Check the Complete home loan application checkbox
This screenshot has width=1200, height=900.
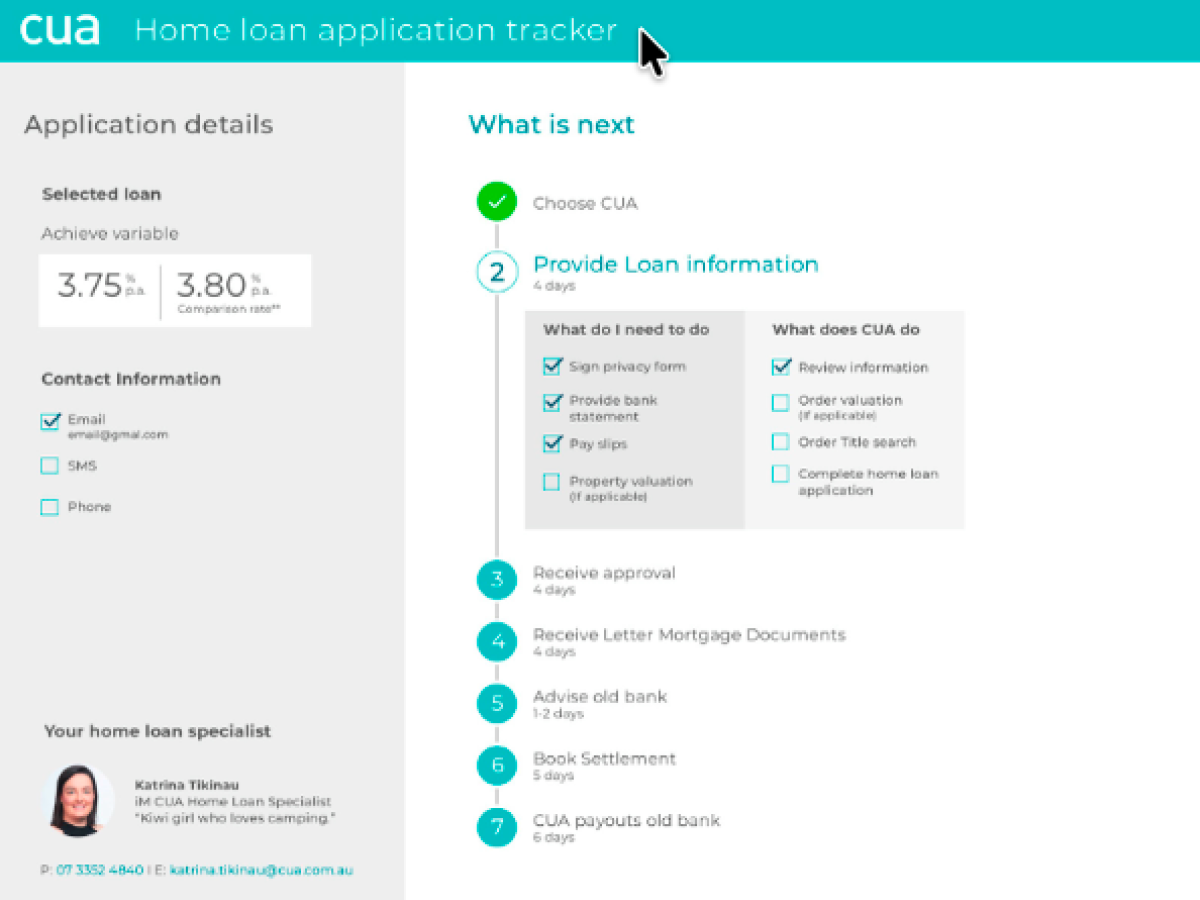(781, 474)
